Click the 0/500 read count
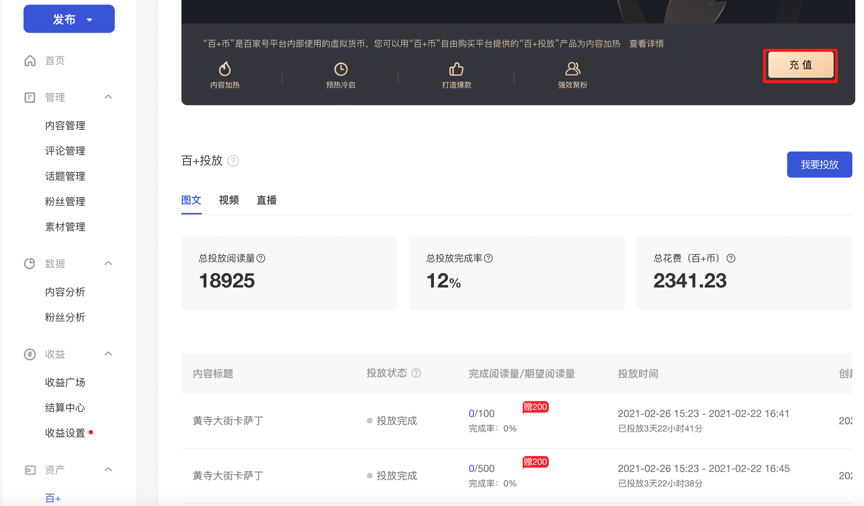This screenshot has width=864, height=506. pos(481,469)
